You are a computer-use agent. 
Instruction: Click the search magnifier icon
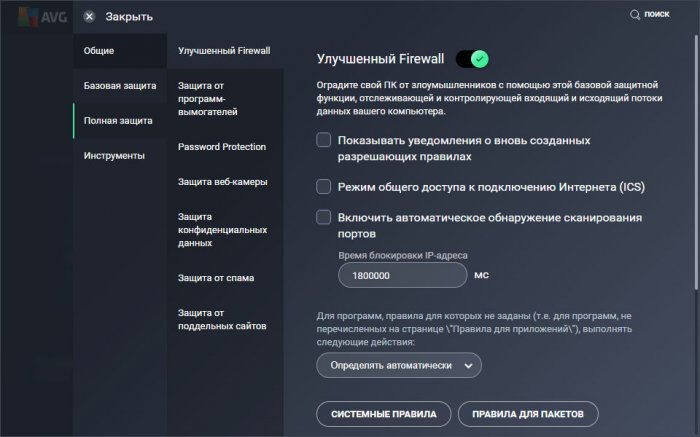click(x=634, y=15)
